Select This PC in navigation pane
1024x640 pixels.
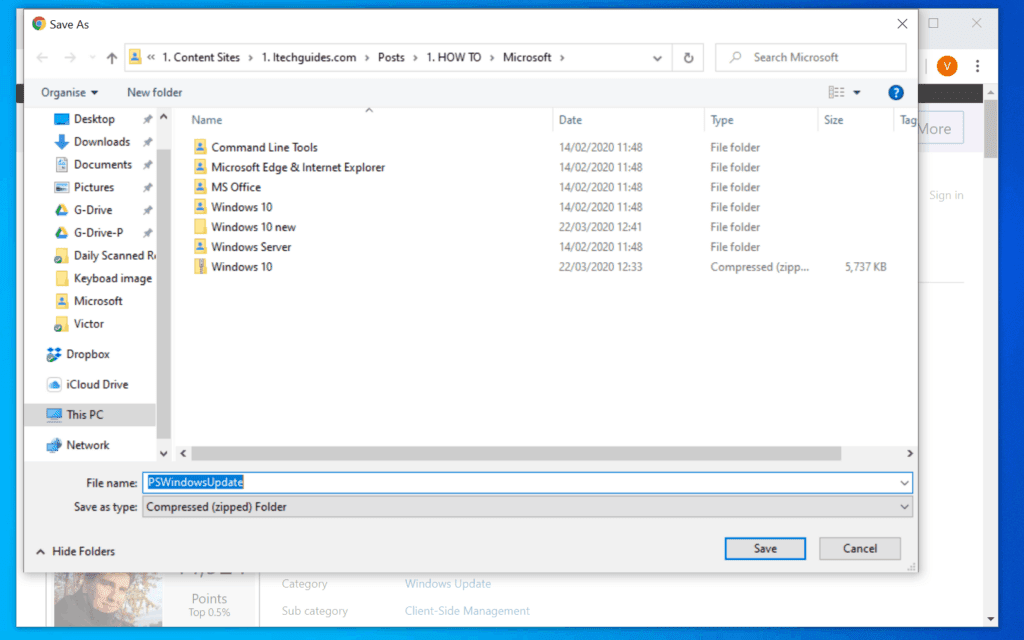84,415
